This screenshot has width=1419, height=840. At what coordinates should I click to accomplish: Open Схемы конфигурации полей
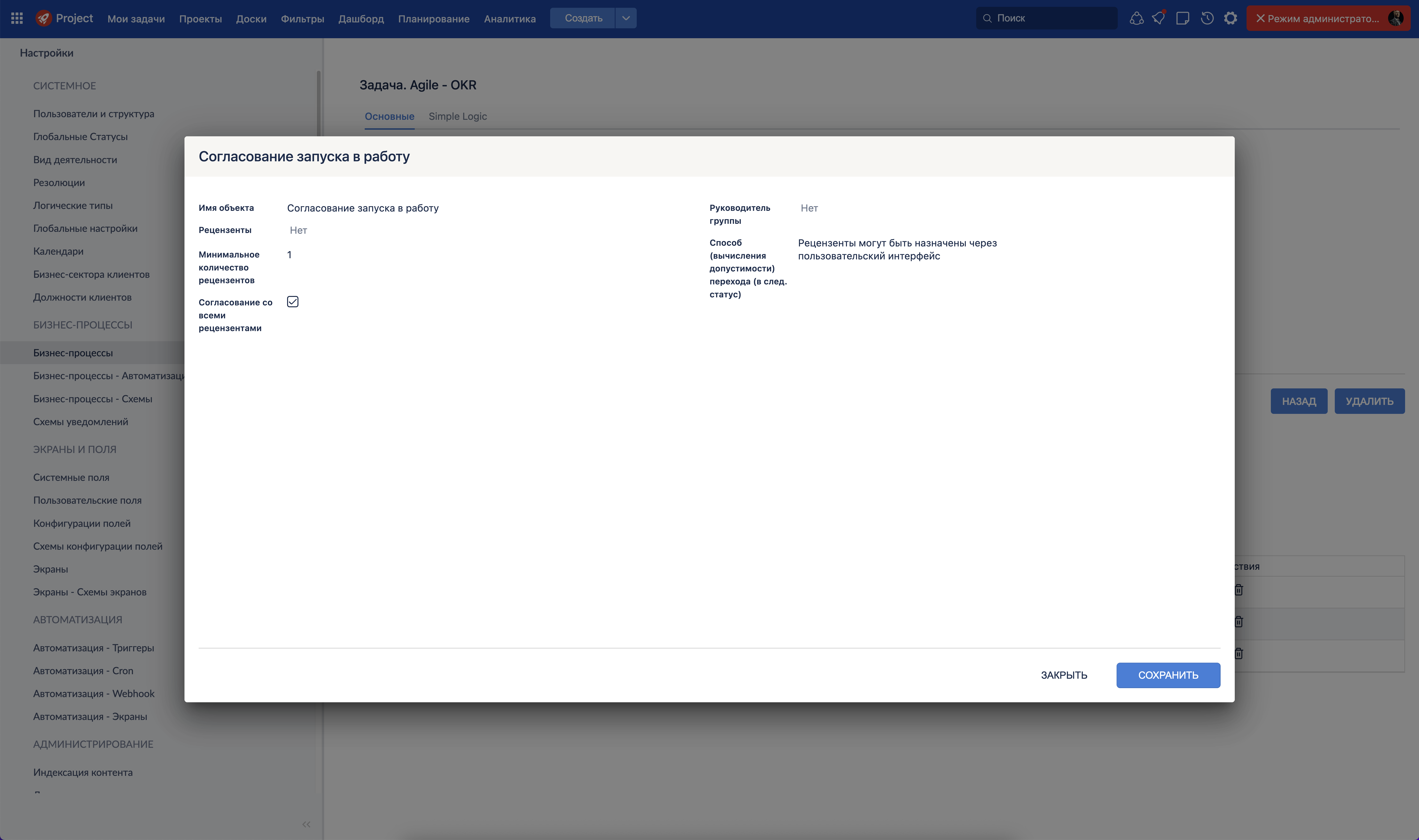pos(98,546)
